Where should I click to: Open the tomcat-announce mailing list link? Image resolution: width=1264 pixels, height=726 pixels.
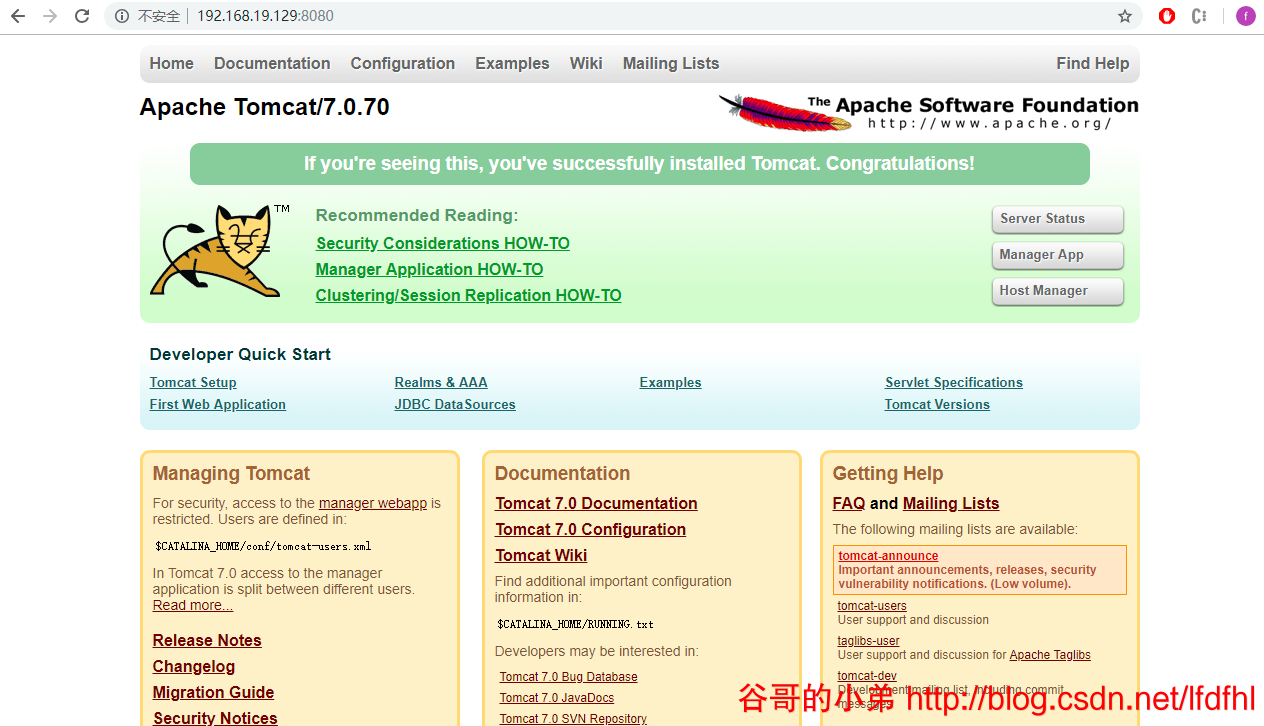(888, 556)
